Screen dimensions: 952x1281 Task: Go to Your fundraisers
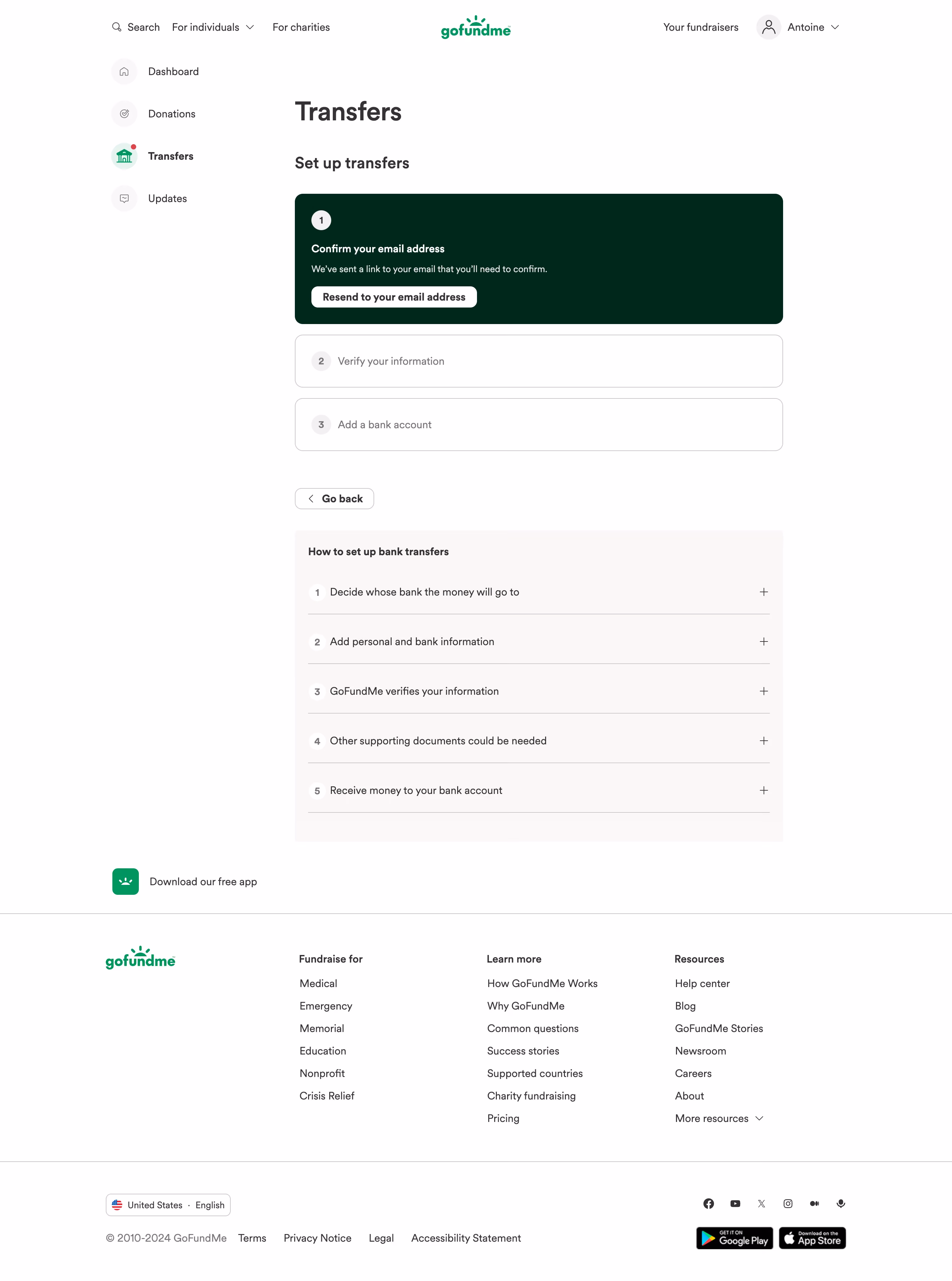point(701,27)
